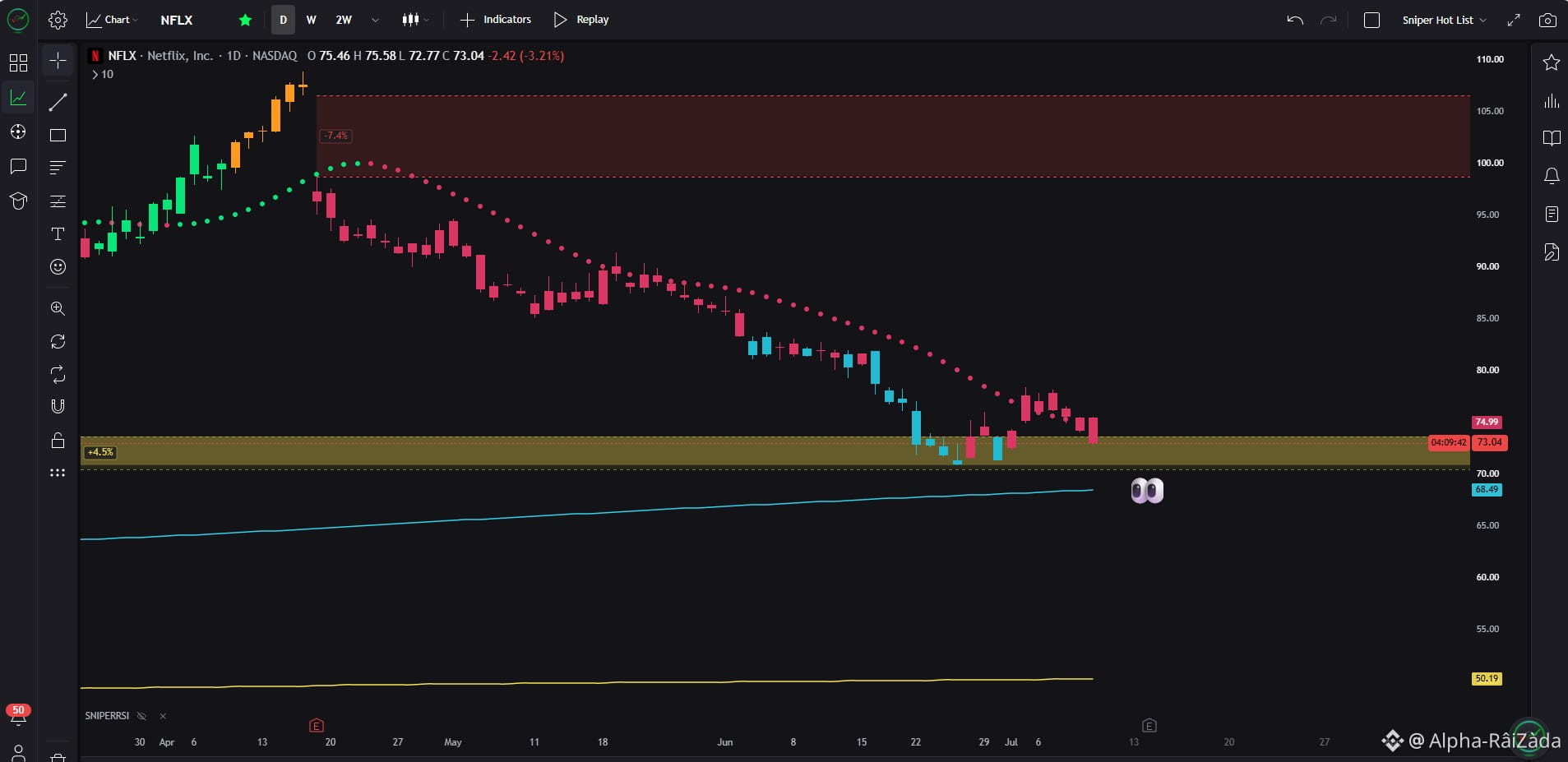Viewport: 1568px width, 762px height.
Task: Click the earnings E marker near April 20
Action: pos(317,725)
